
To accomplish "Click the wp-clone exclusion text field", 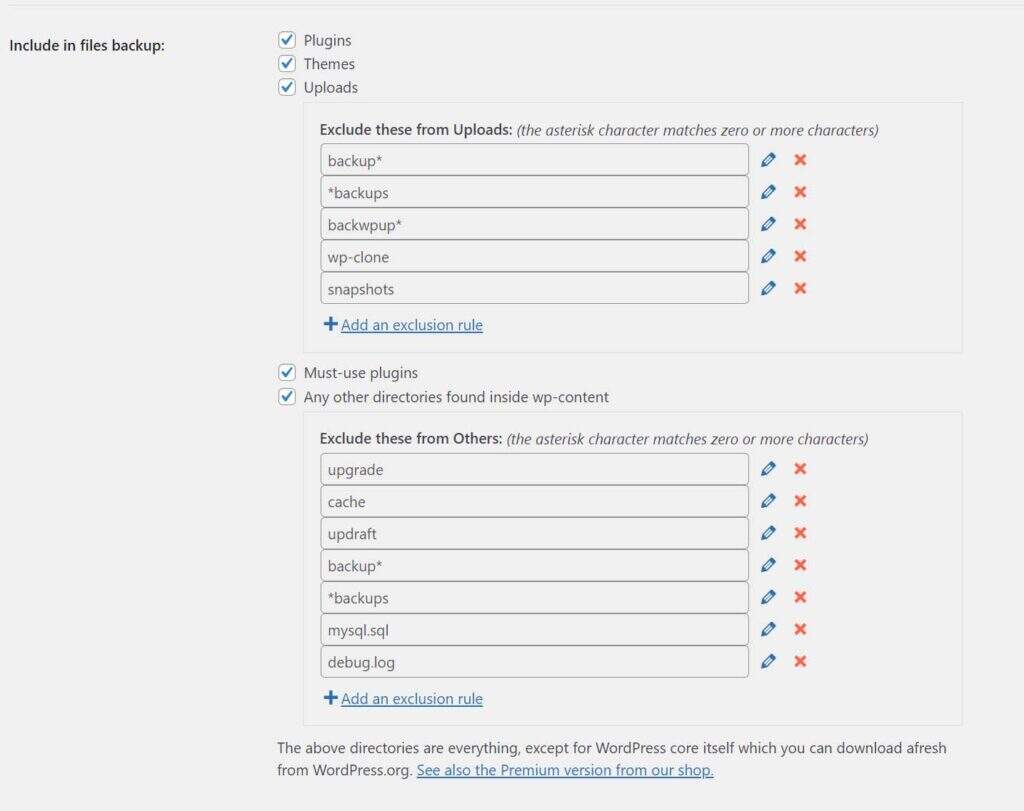I will [534, 256].
